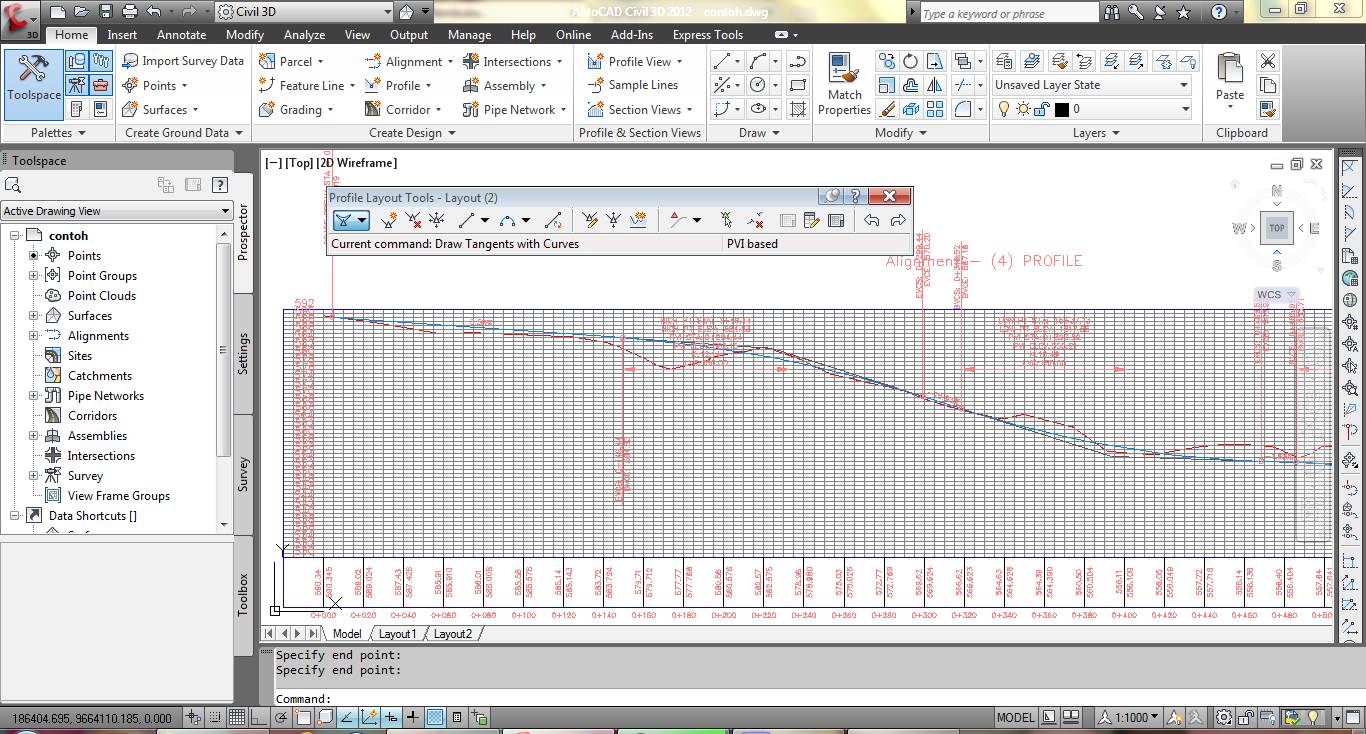The image size is (1366, 734).
Task: Switch to the Analyze ribbon tab
Action: 304,34
